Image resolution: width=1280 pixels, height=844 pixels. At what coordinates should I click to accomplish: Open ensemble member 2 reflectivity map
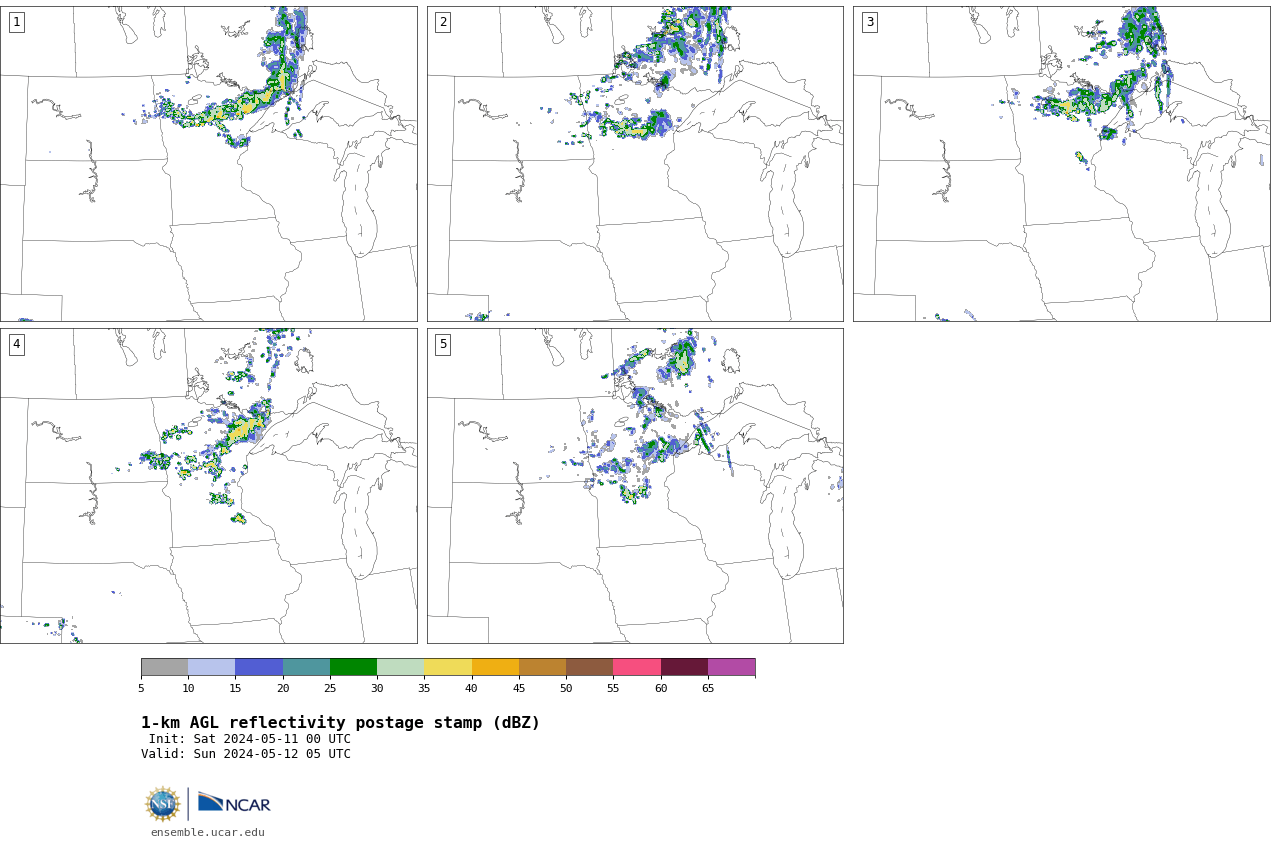pyautogui.click(x=635, y=164)
